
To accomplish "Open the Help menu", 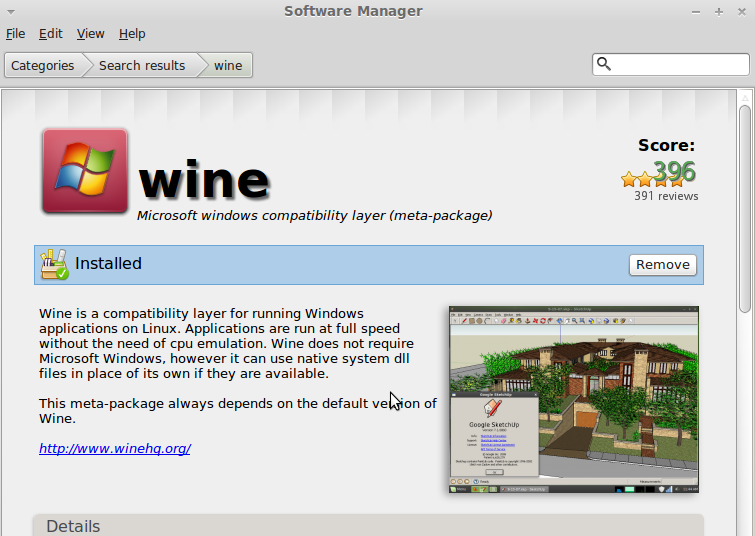I will 132,34.
